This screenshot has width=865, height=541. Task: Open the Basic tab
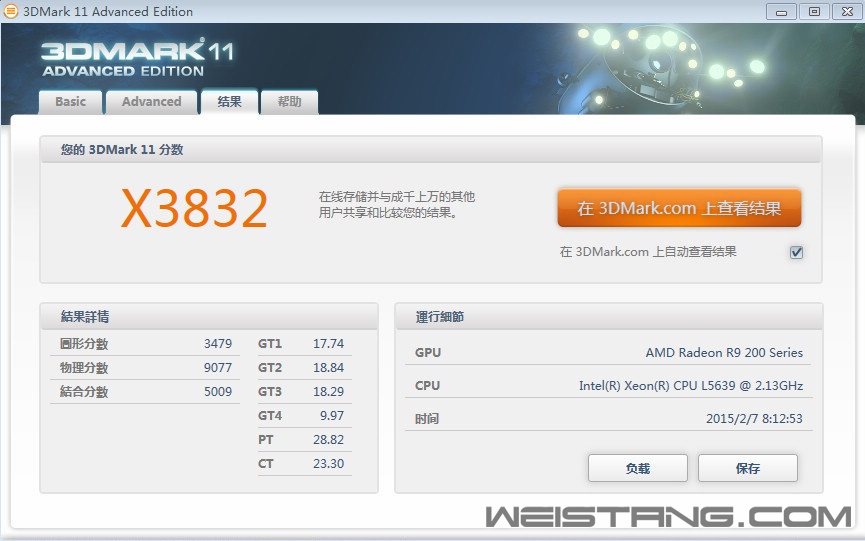click(71, 102)
